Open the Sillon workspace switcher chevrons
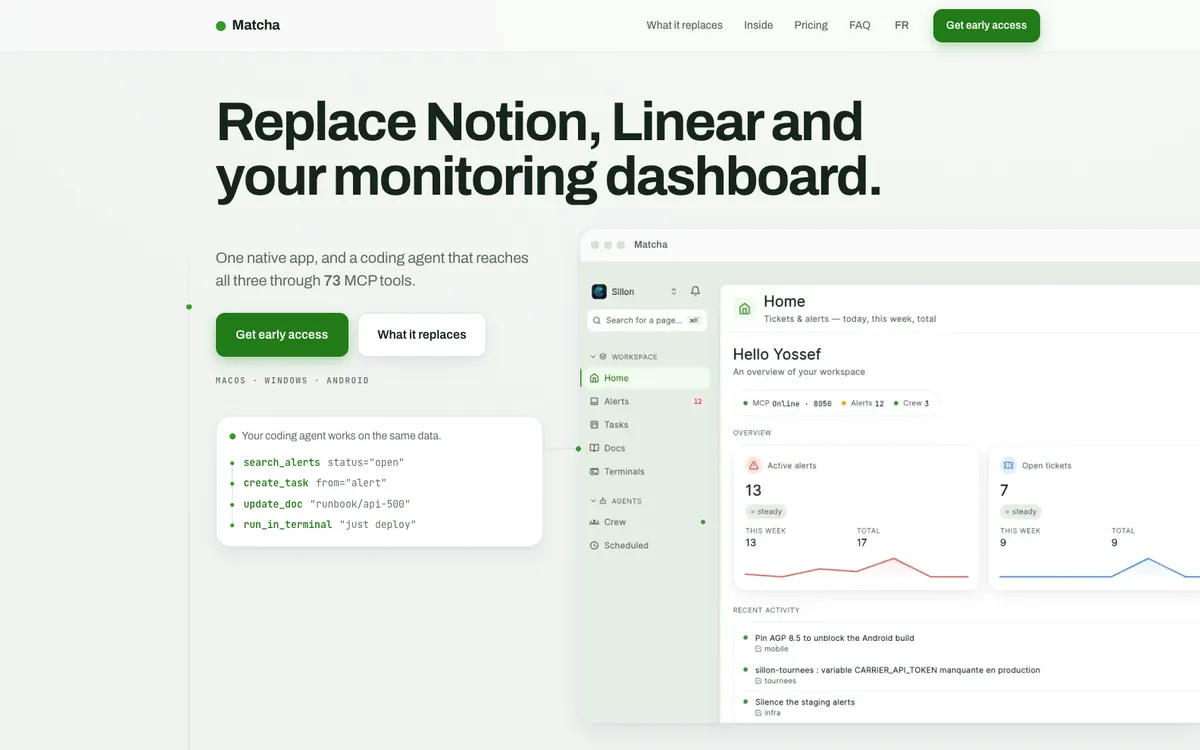The height and width of the screenshot is (750, 1200). tap(674, 292)
